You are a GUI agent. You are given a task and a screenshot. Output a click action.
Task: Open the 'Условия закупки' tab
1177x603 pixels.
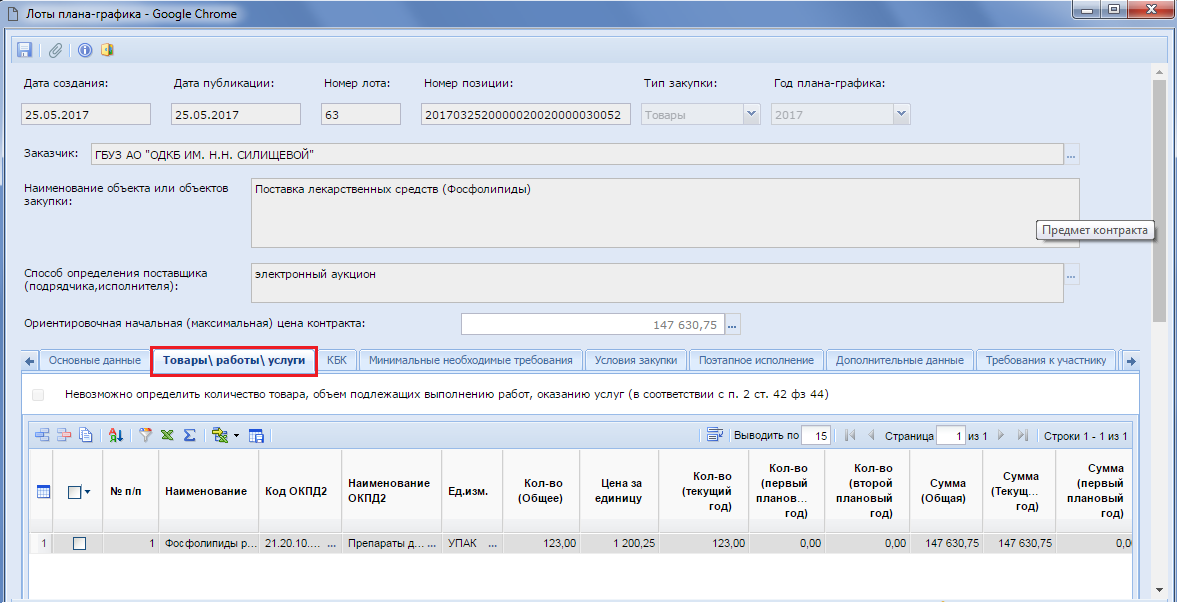click(x=636, y=360)
